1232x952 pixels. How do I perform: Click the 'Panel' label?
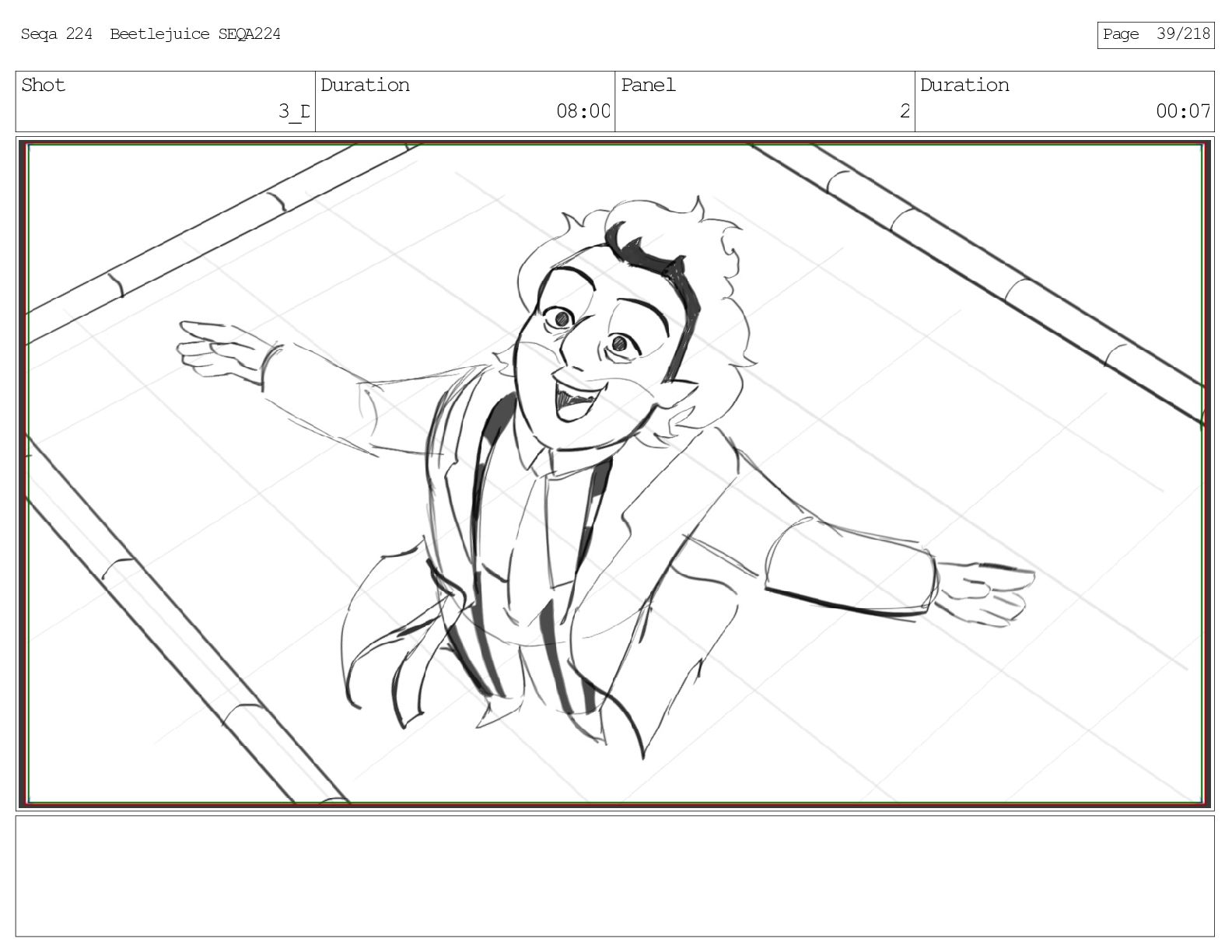(x=648, y=85)
